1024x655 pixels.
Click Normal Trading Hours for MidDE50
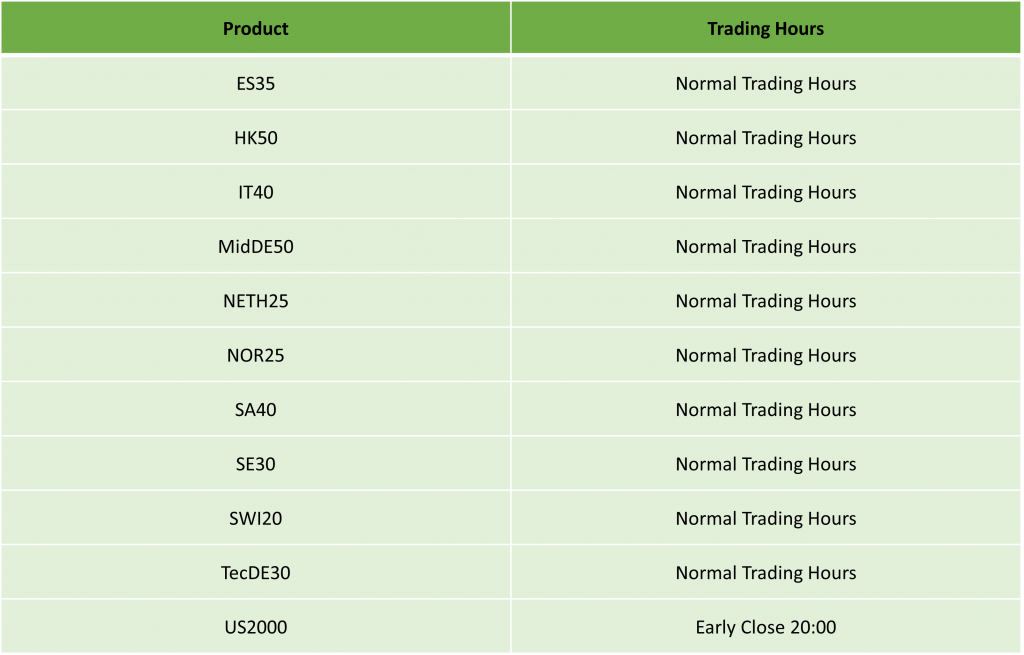tap(765, 246)
